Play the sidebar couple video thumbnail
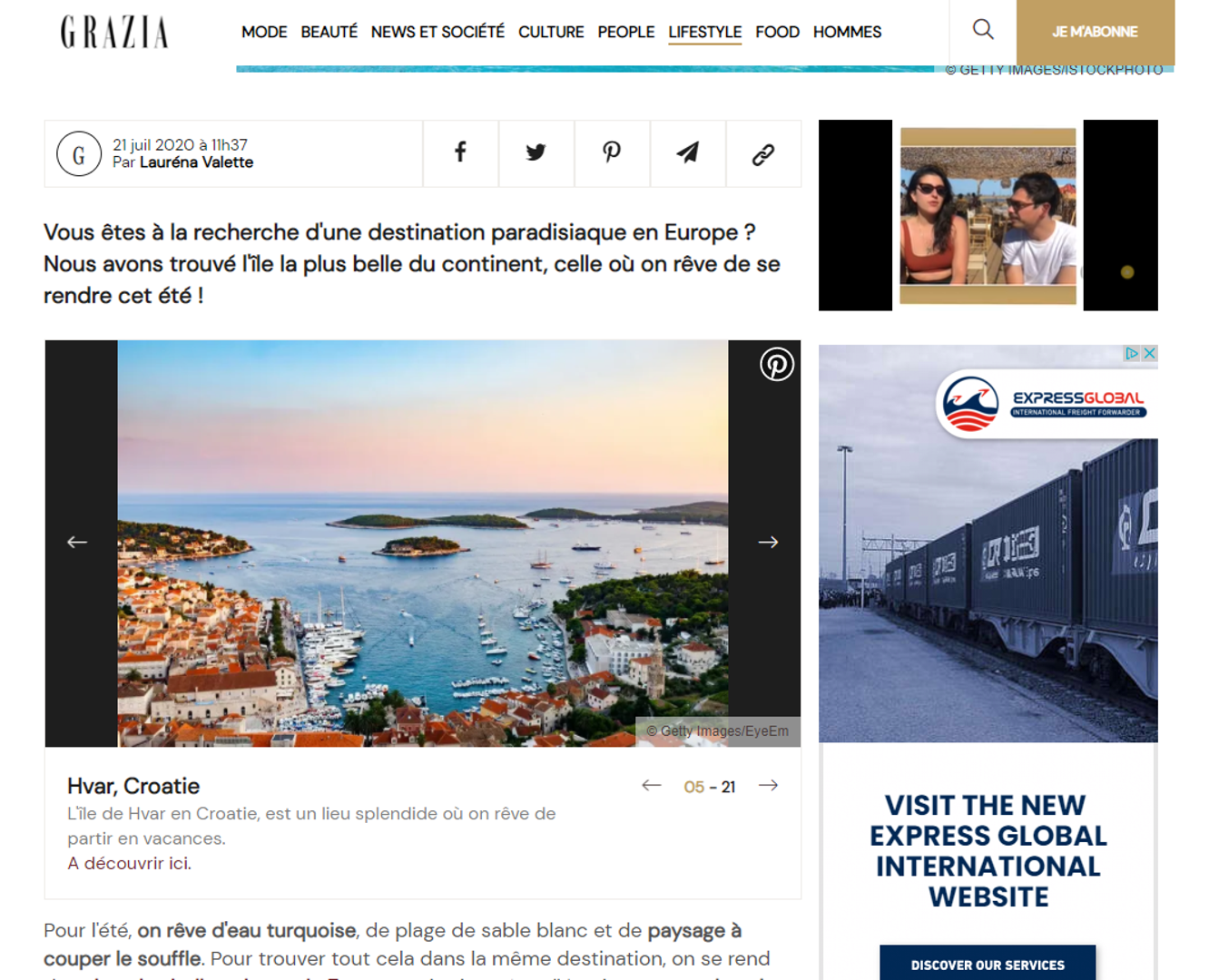The width and height of the screenshot is (1209, 980). pyautogui.click(x=988, y=215)
